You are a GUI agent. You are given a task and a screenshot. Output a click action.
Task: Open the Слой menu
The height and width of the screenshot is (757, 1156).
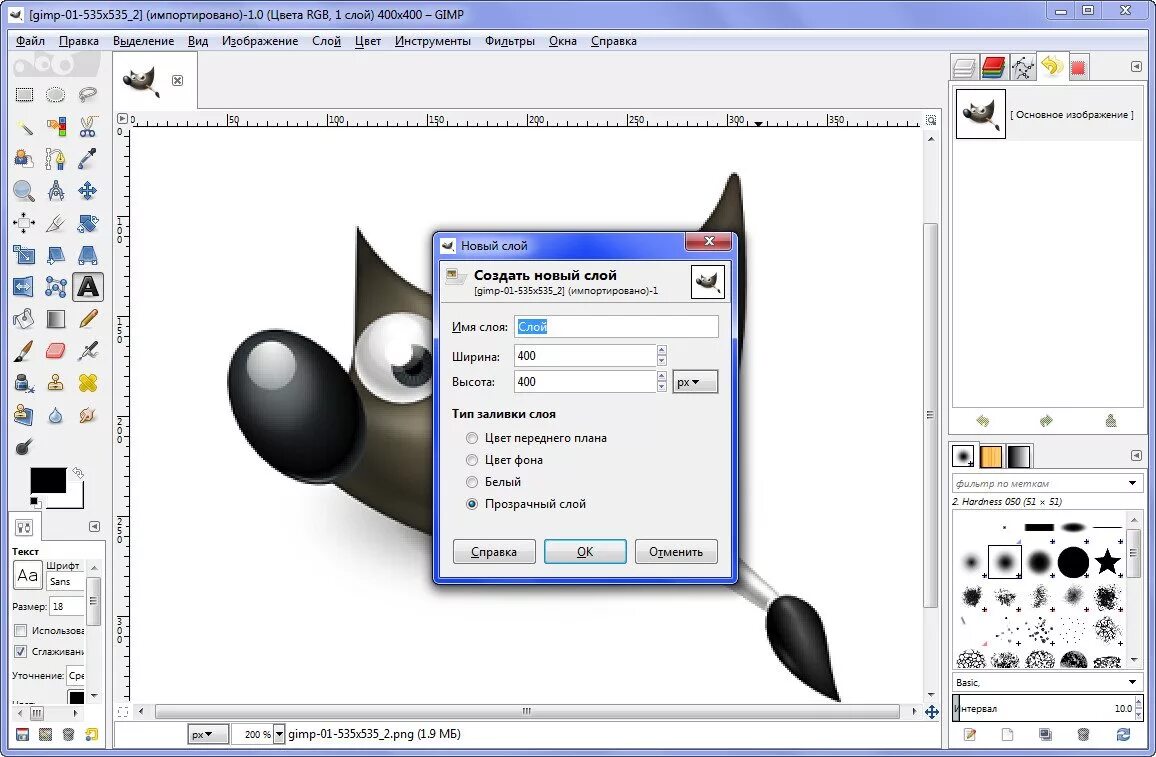327,41
